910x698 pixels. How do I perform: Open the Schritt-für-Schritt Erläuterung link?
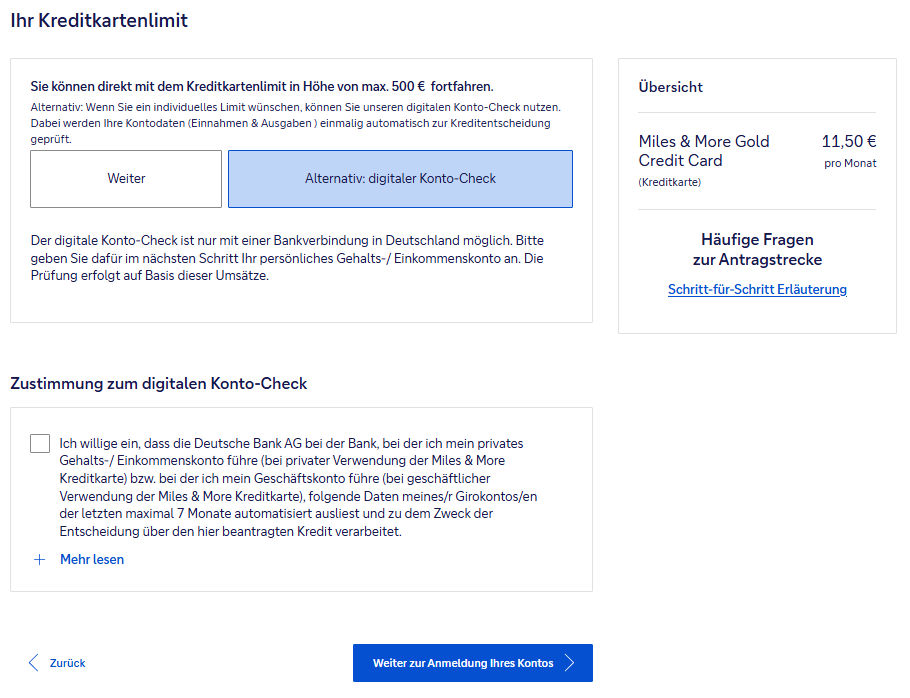pyautogui.click(x=757, y=290)
